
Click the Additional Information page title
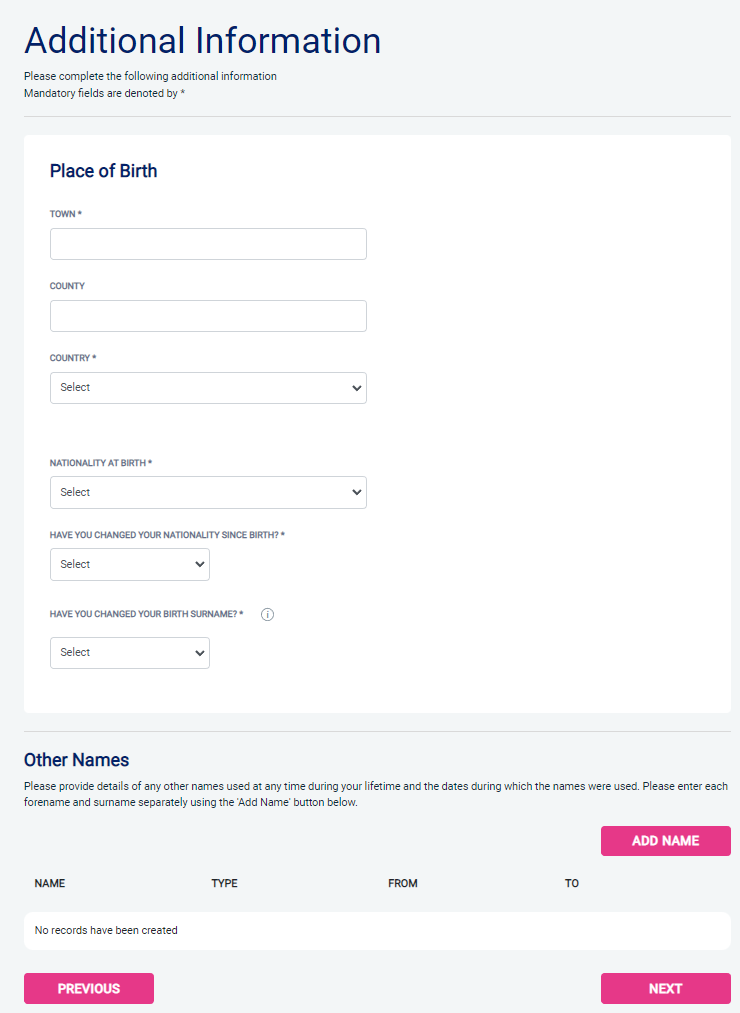click(x=202, y=41)
